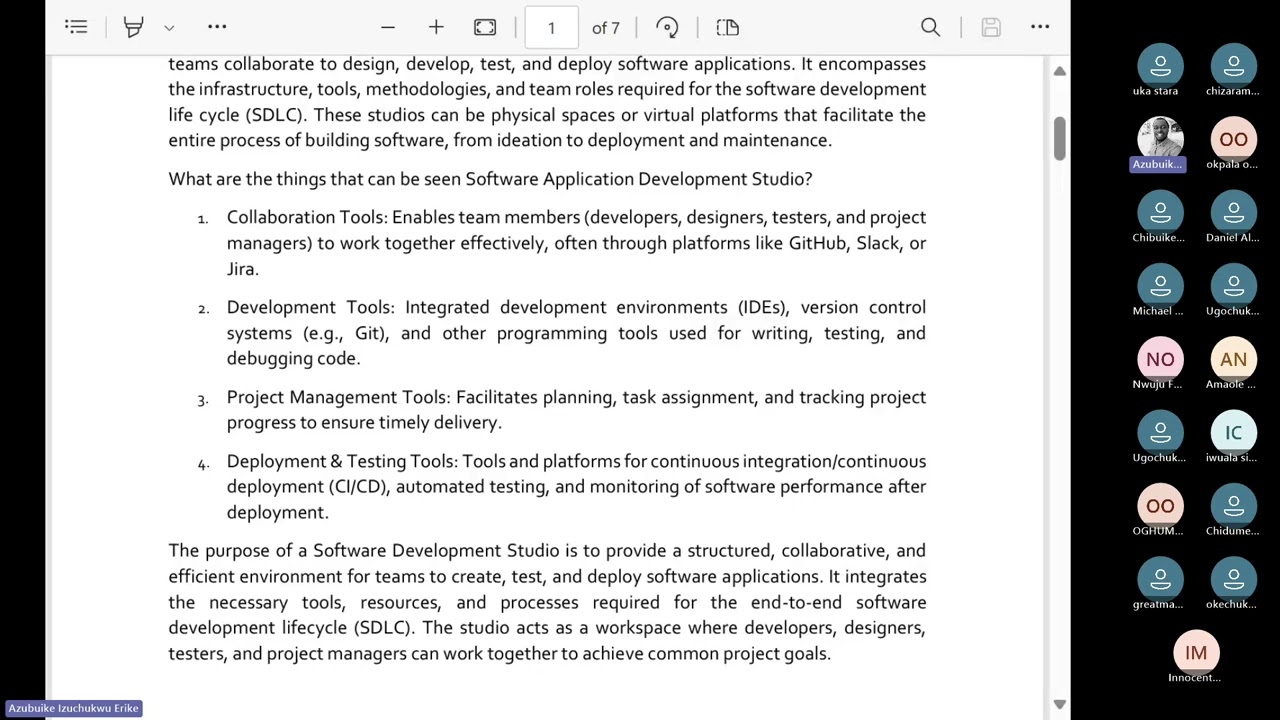Open the search in document tool

coord(931,28)
